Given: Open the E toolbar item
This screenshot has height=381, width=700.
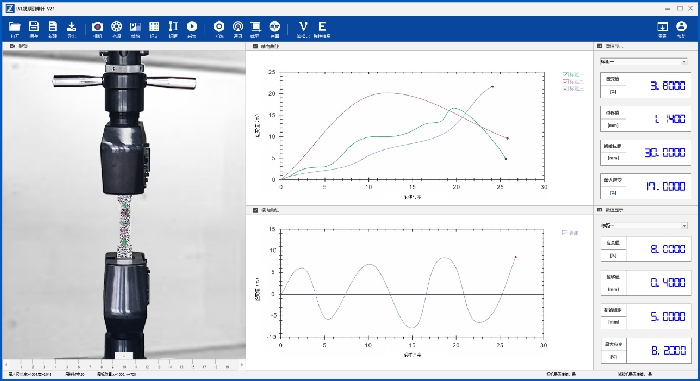Looking at the screenshot, I should click(322, 29).
